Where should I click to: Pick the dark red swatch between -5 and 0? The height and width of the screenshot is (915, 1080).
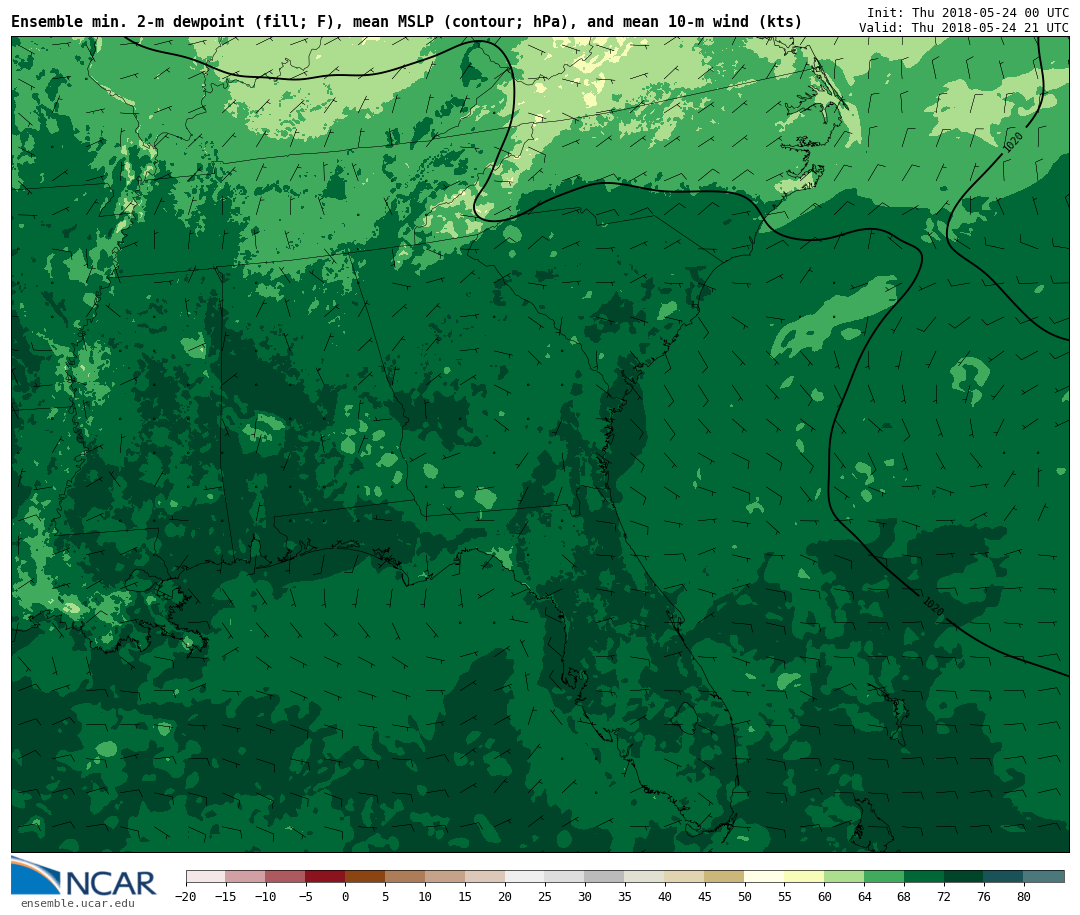point(325,876)
